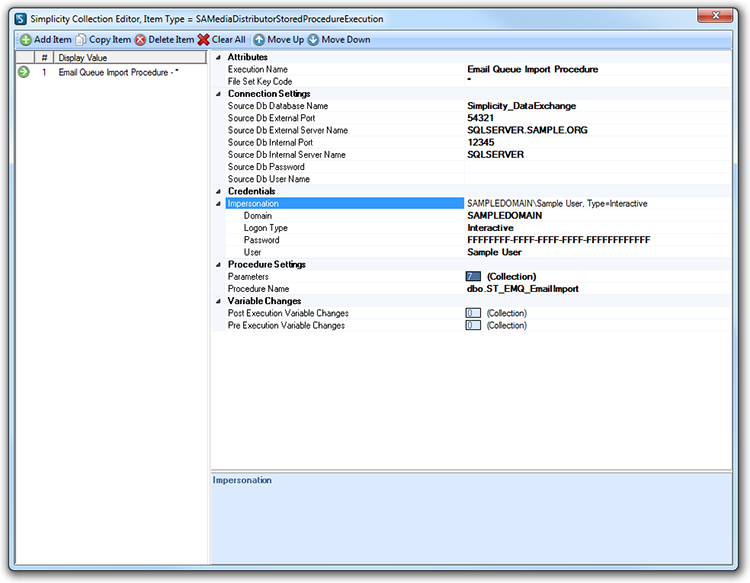Click the Simplicity app icon in title bar
Viewport: 750px width, 583px height.
click(x=21, y=19)
